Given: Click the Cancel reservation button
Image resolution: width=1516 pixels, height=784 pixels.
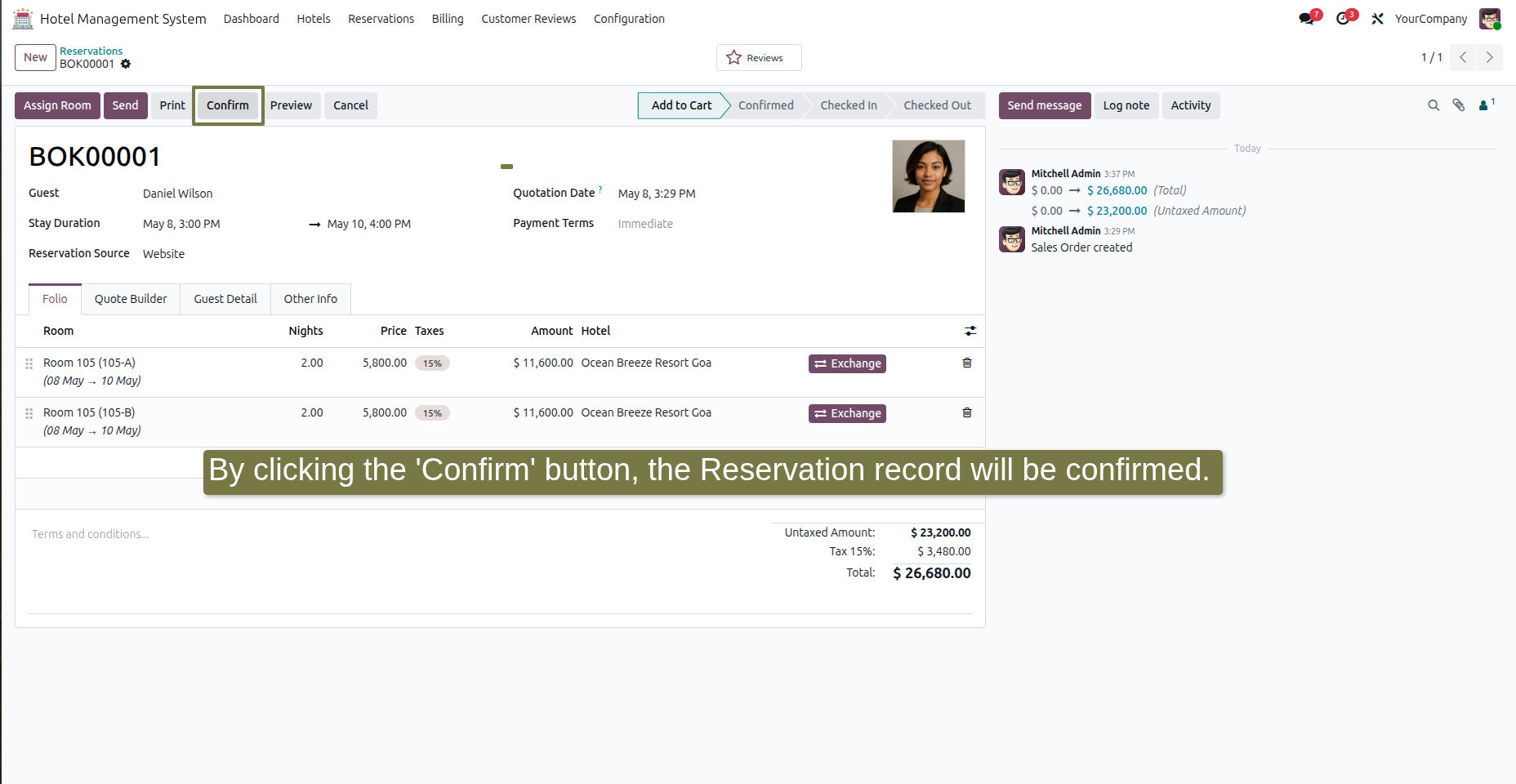Looking at the screenshot, I should (350, 105).
